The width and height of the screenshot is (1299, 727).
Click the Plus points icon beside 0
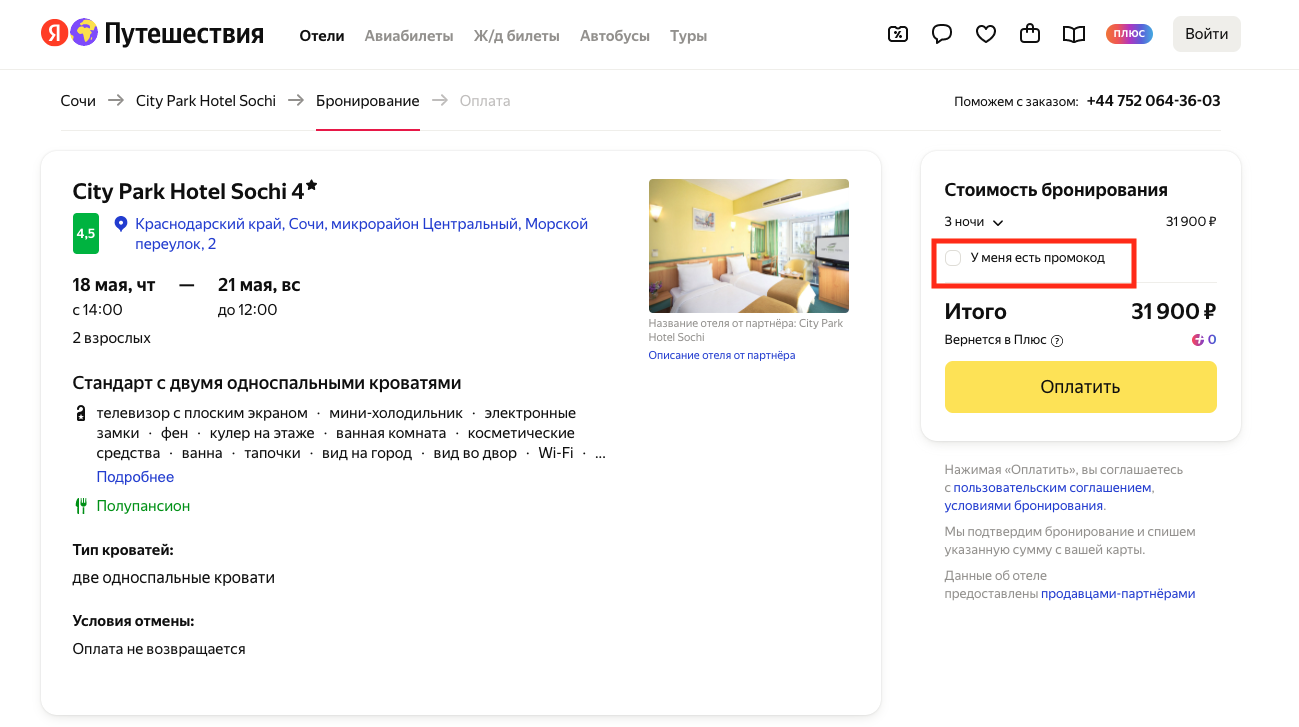point(1198,340)
